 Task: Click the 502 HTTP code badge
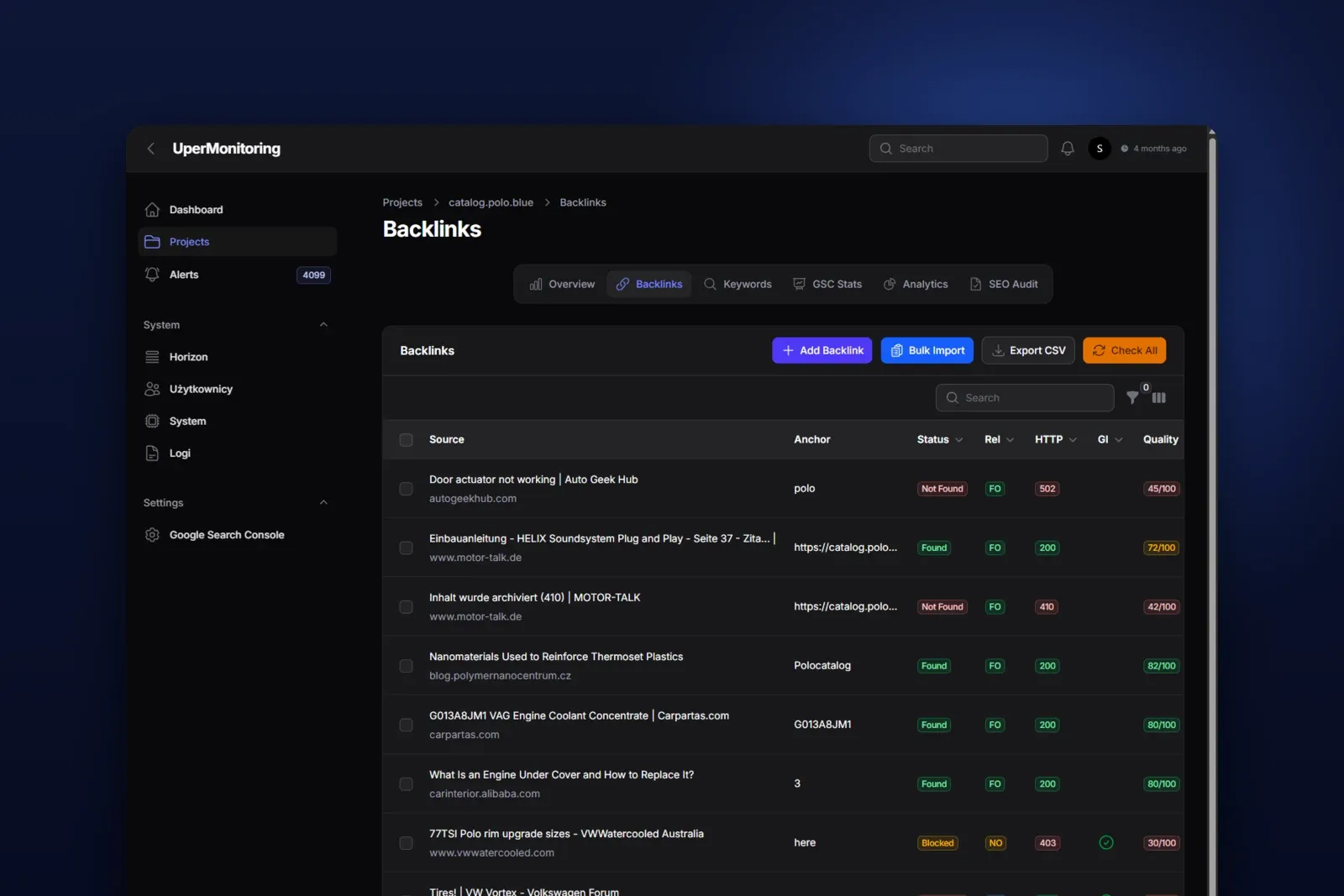1047,489
